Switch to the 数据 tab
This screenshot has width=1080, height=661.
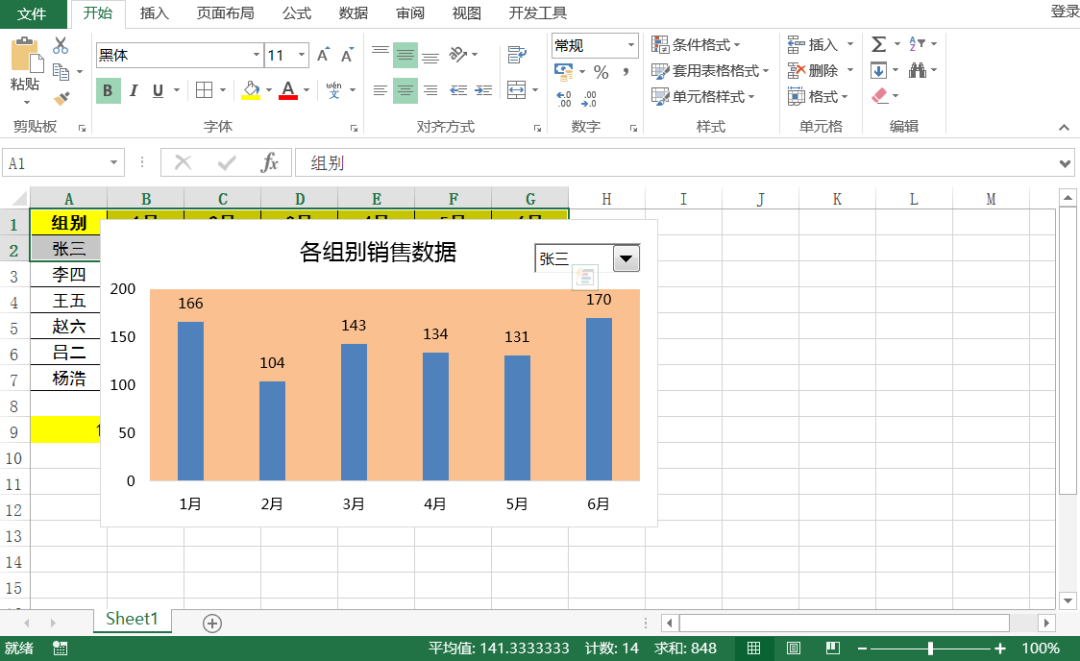click(353, 13)
